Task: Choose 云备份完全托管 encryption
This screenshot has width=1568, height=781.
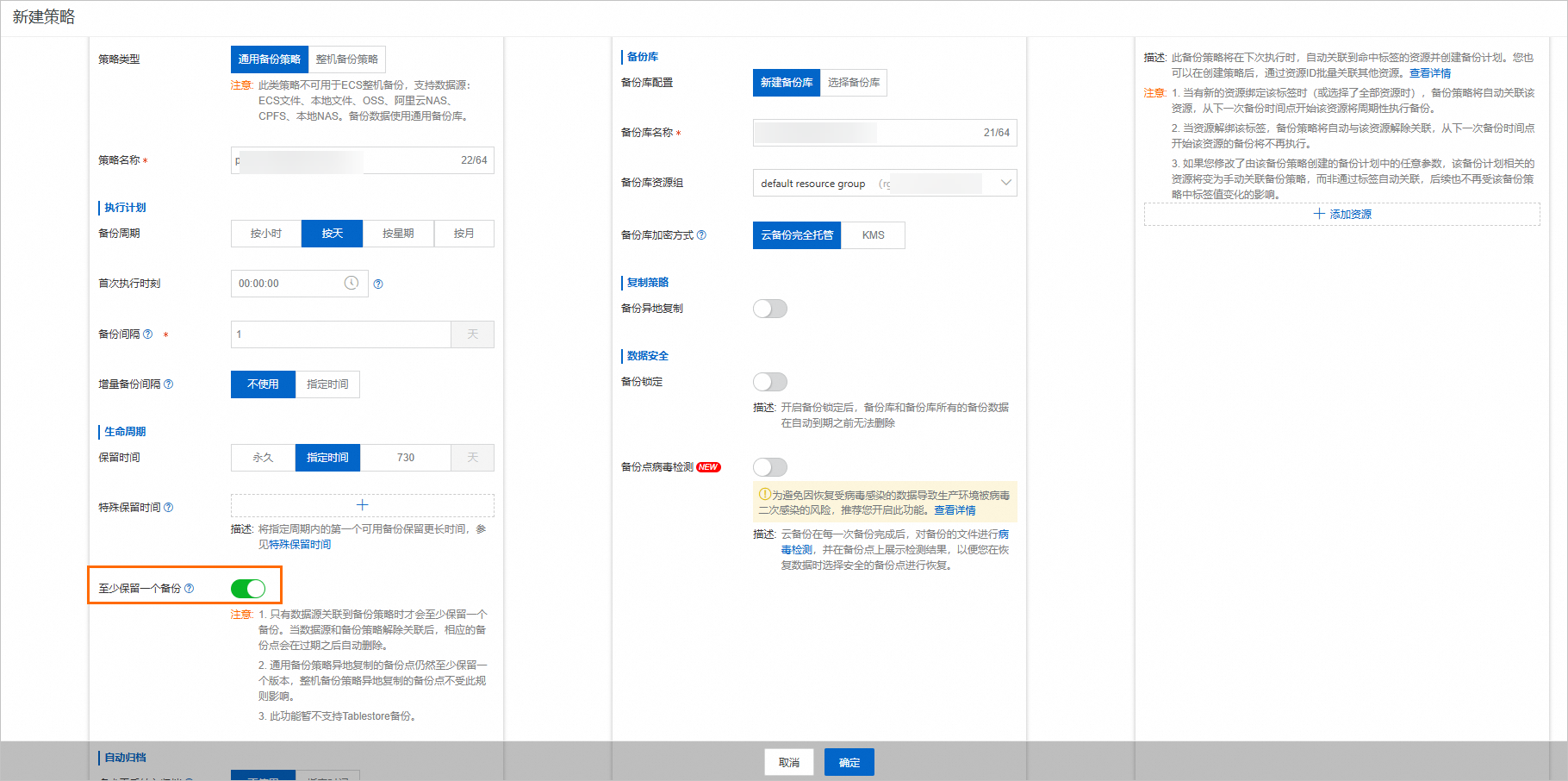Action: click(797, 235)
